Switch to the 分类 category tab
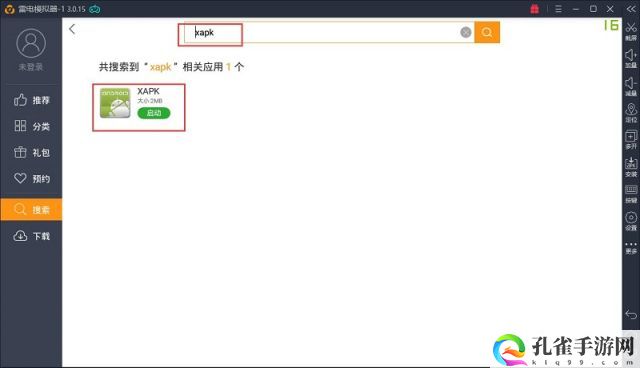This screenshot has height=368, width=640. 31,126
